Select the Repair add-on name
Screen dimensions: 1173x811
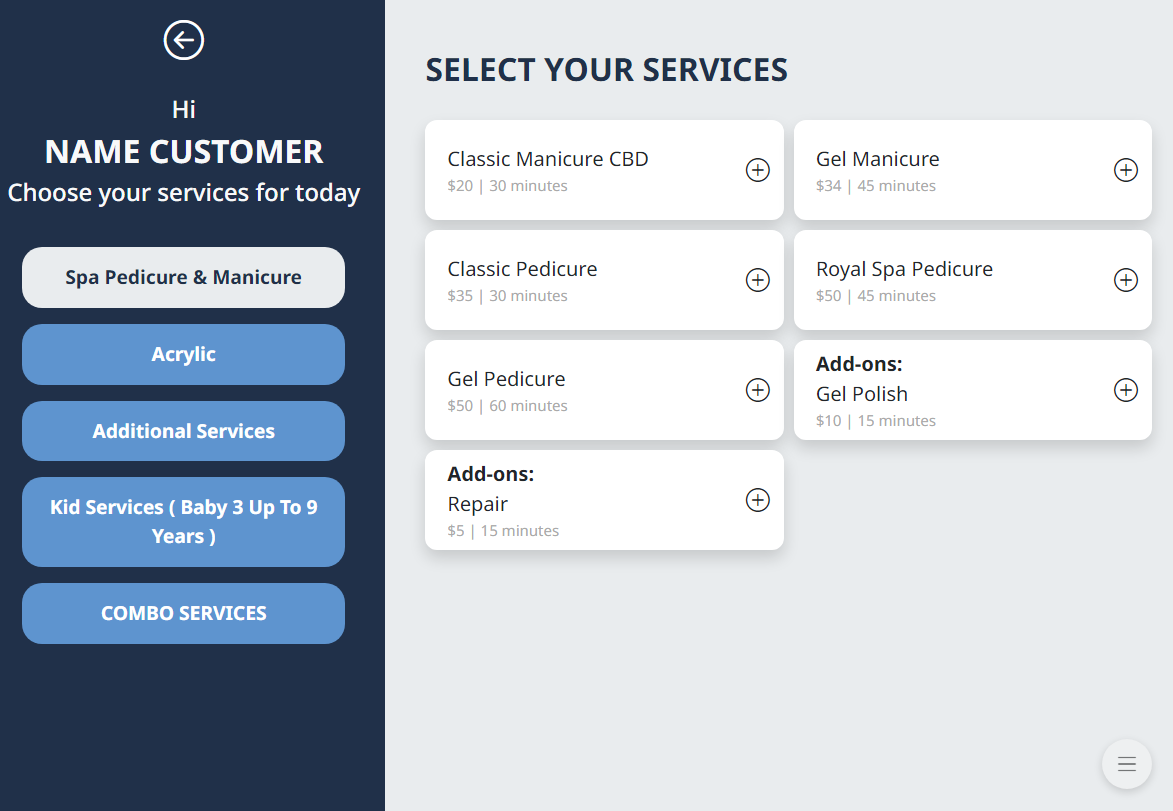click(x=478, y=504)
